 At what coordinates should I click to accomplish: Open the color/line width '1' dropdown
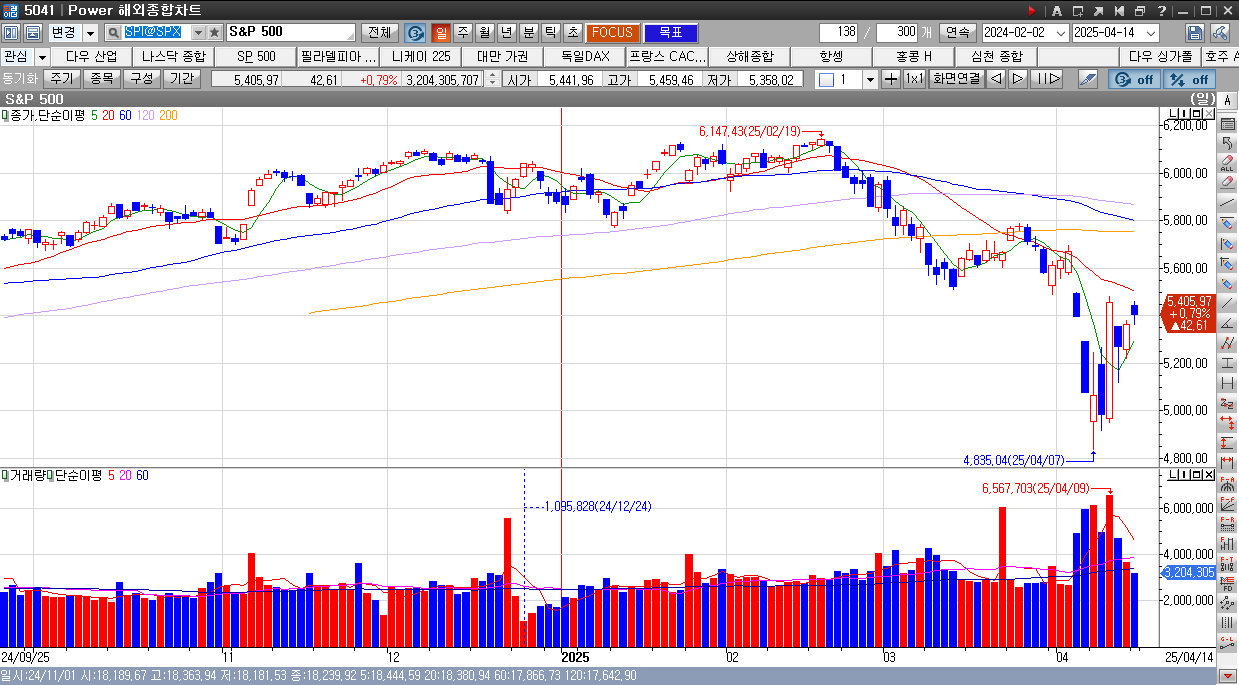point(869,79)
